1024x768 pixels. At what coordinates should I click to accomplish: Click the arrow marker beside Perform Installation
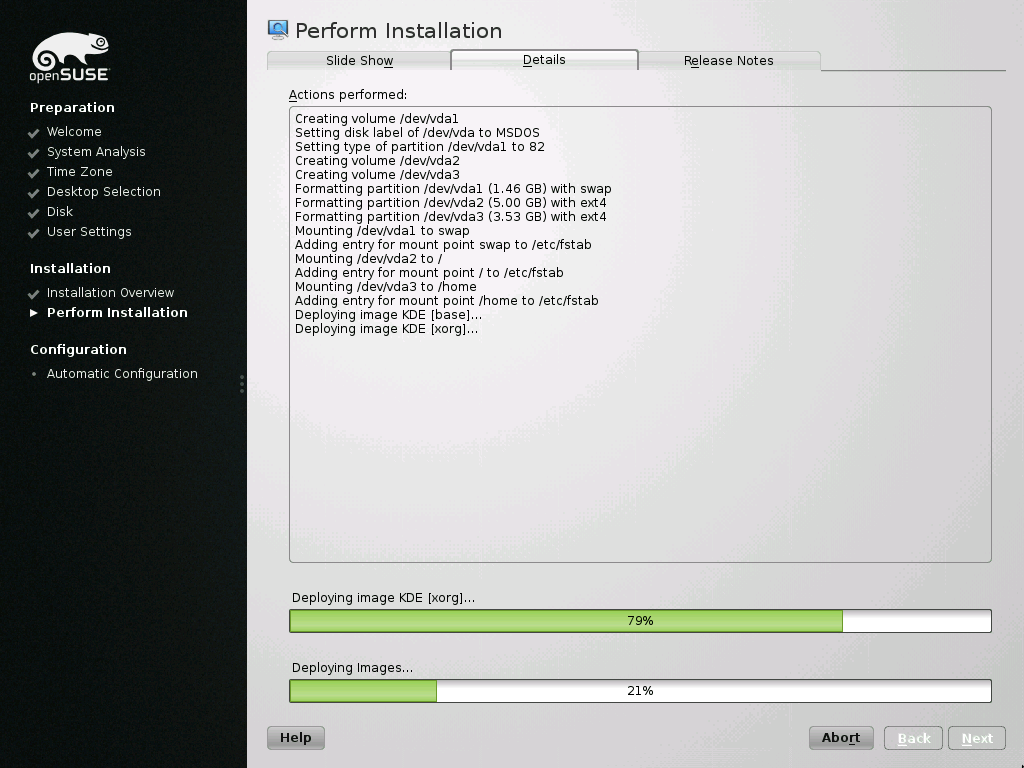click(x=34, y=313)
